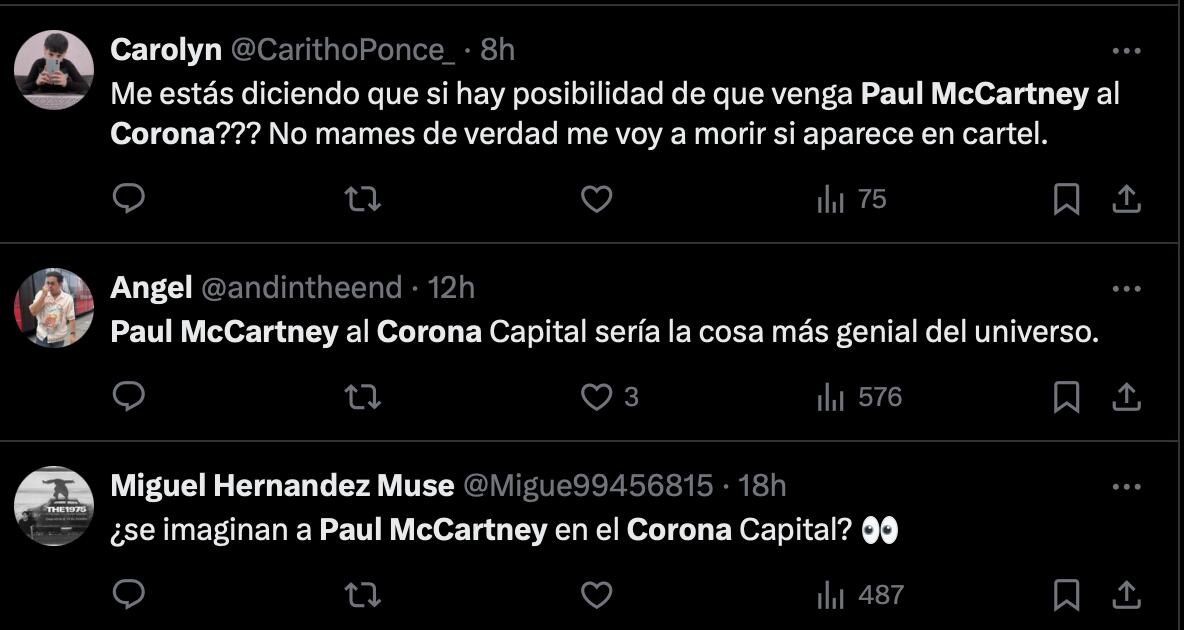
Task: Repost Angel's Corona Capital tweet
Action: pos(362,398)
